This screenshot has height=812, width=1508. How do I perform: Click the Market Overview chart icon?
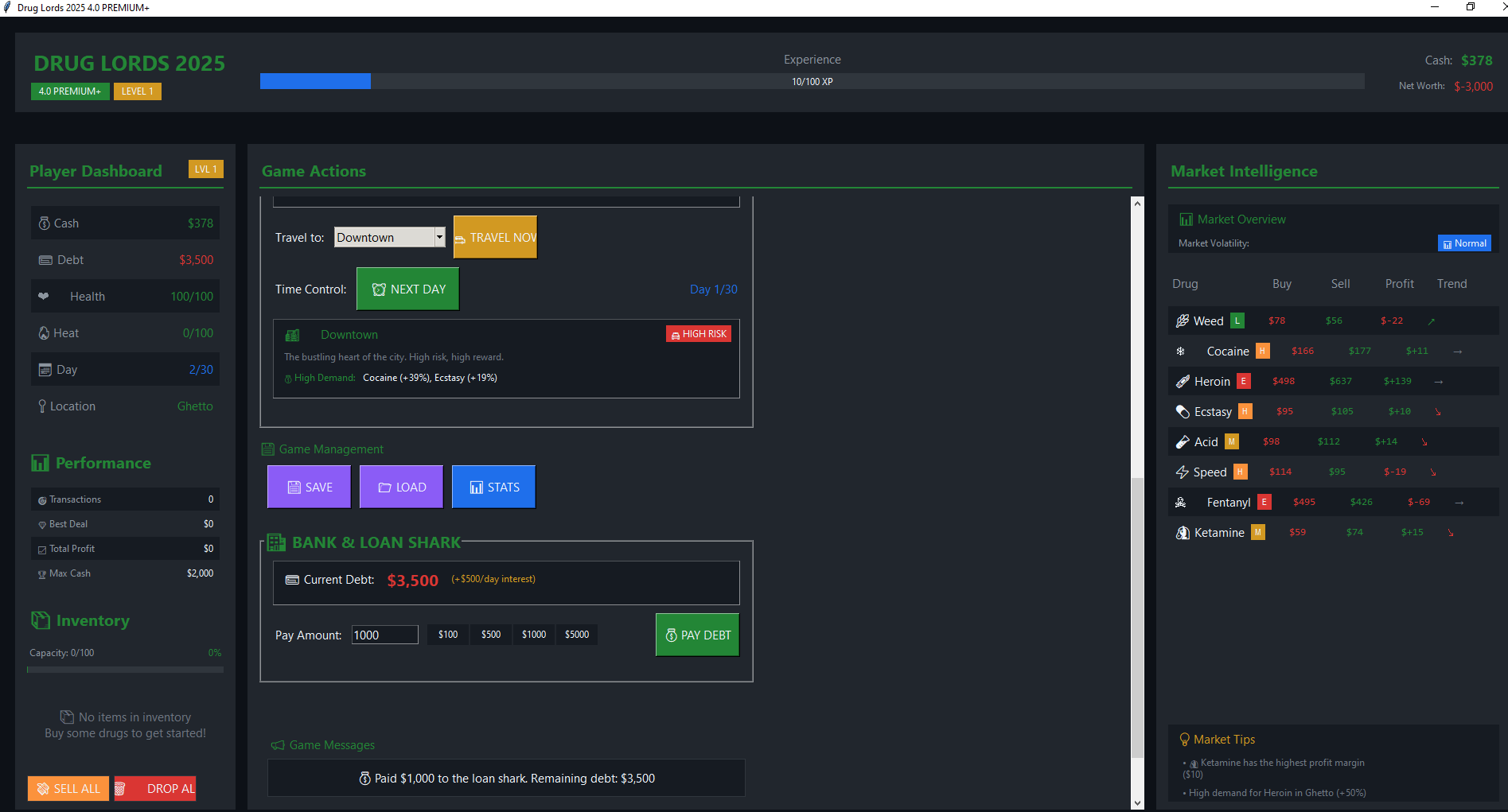click(x=1187, y=220)
